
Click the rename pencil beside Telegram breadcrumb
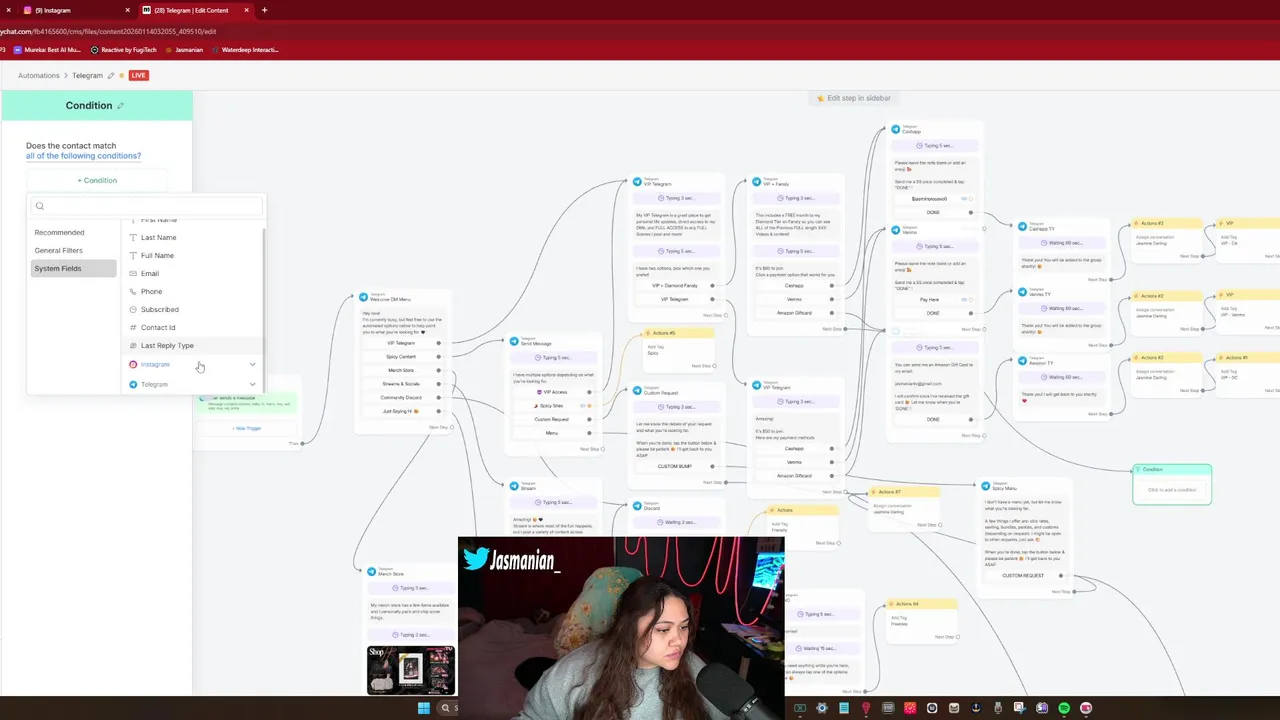pyautogui.click(x=111, y=76)
